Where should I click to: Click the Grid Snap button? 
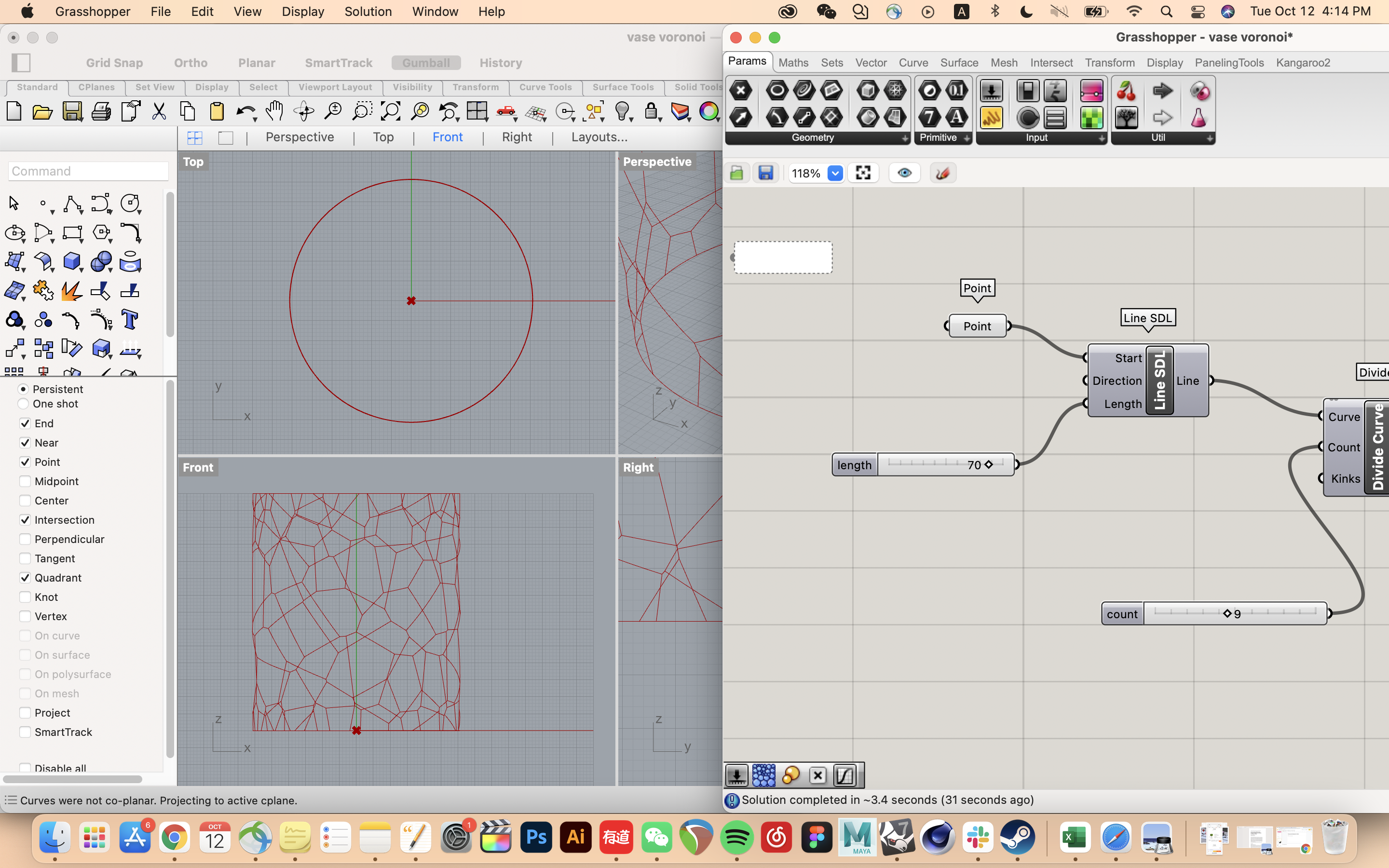[113, 63]
